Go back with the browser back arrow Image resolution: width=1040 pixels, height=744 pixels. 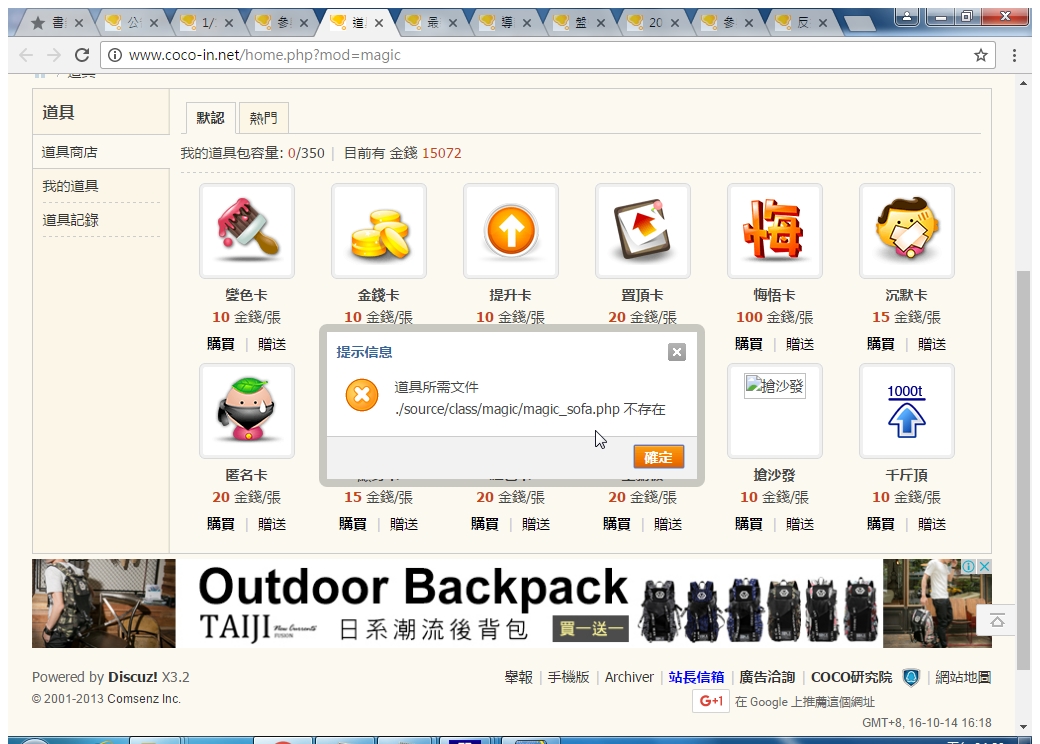pos(27,55)
